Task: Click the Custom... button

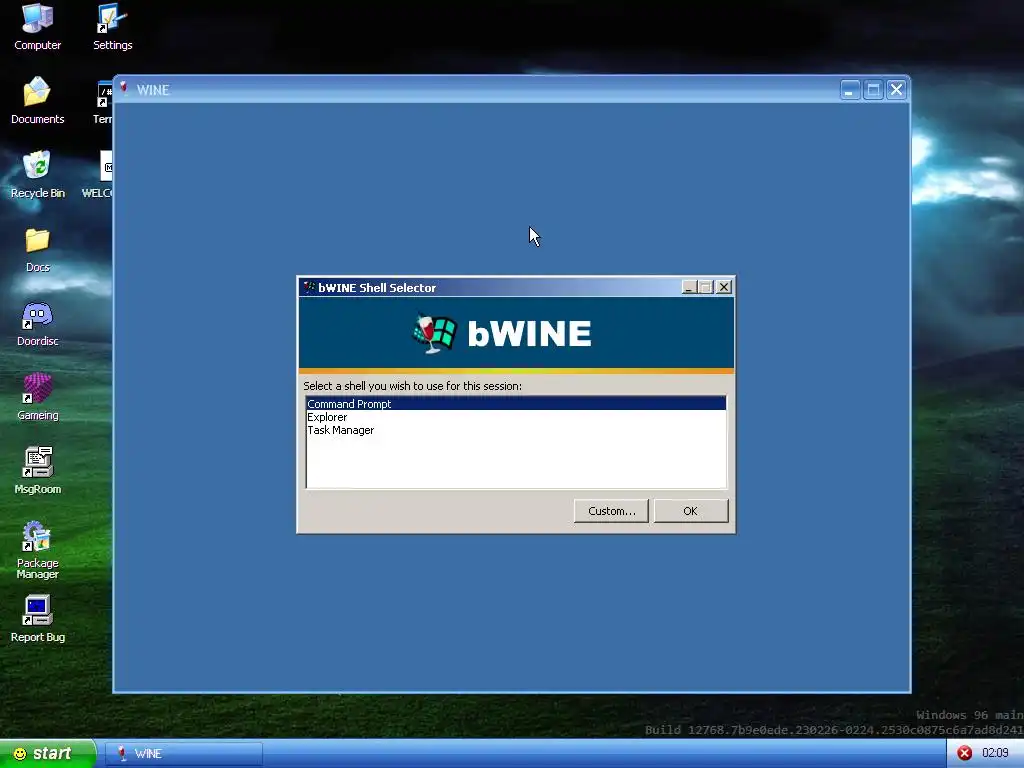Action: coord(611,511)
